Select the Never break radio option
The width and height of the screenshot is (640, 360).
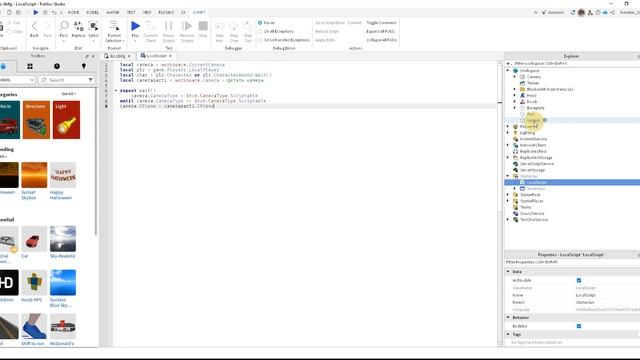click(x=260, y=23)
